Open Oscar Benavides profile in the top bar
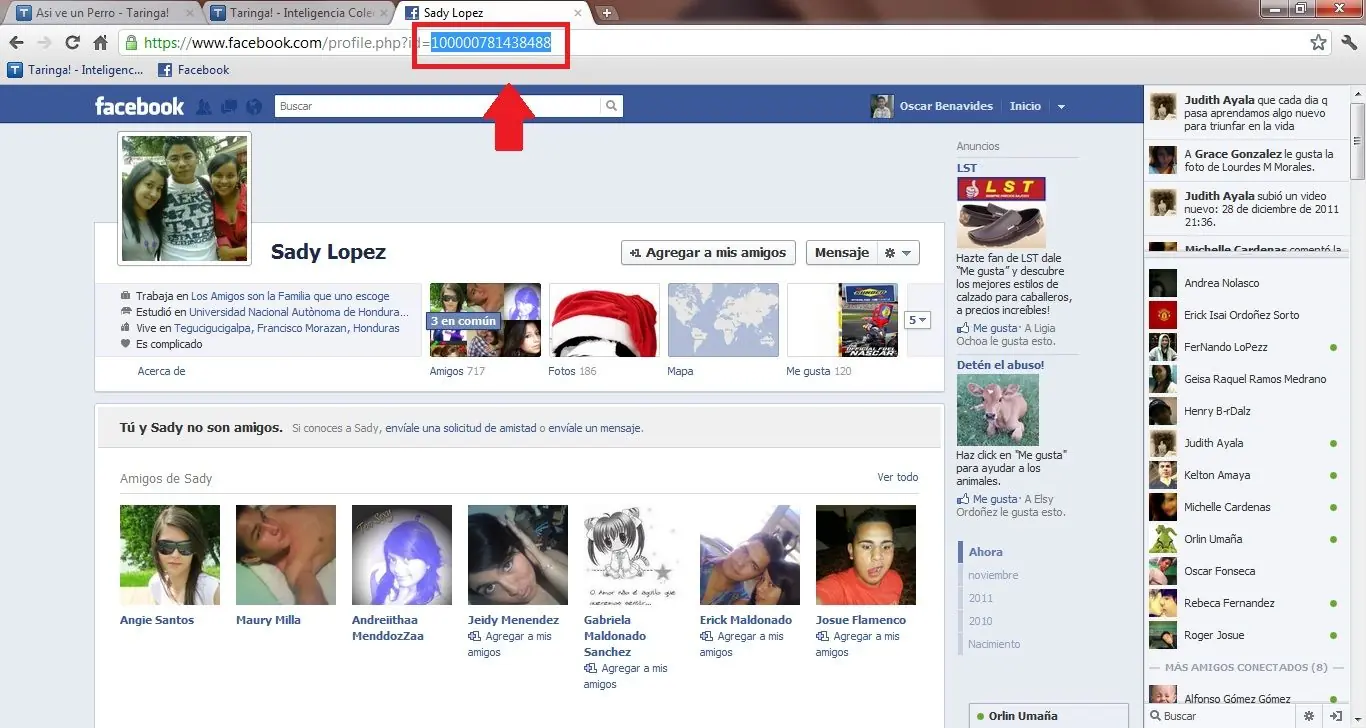Image resolution: width=1366 pixels, height=728 pixels. (x=932, y=106)
